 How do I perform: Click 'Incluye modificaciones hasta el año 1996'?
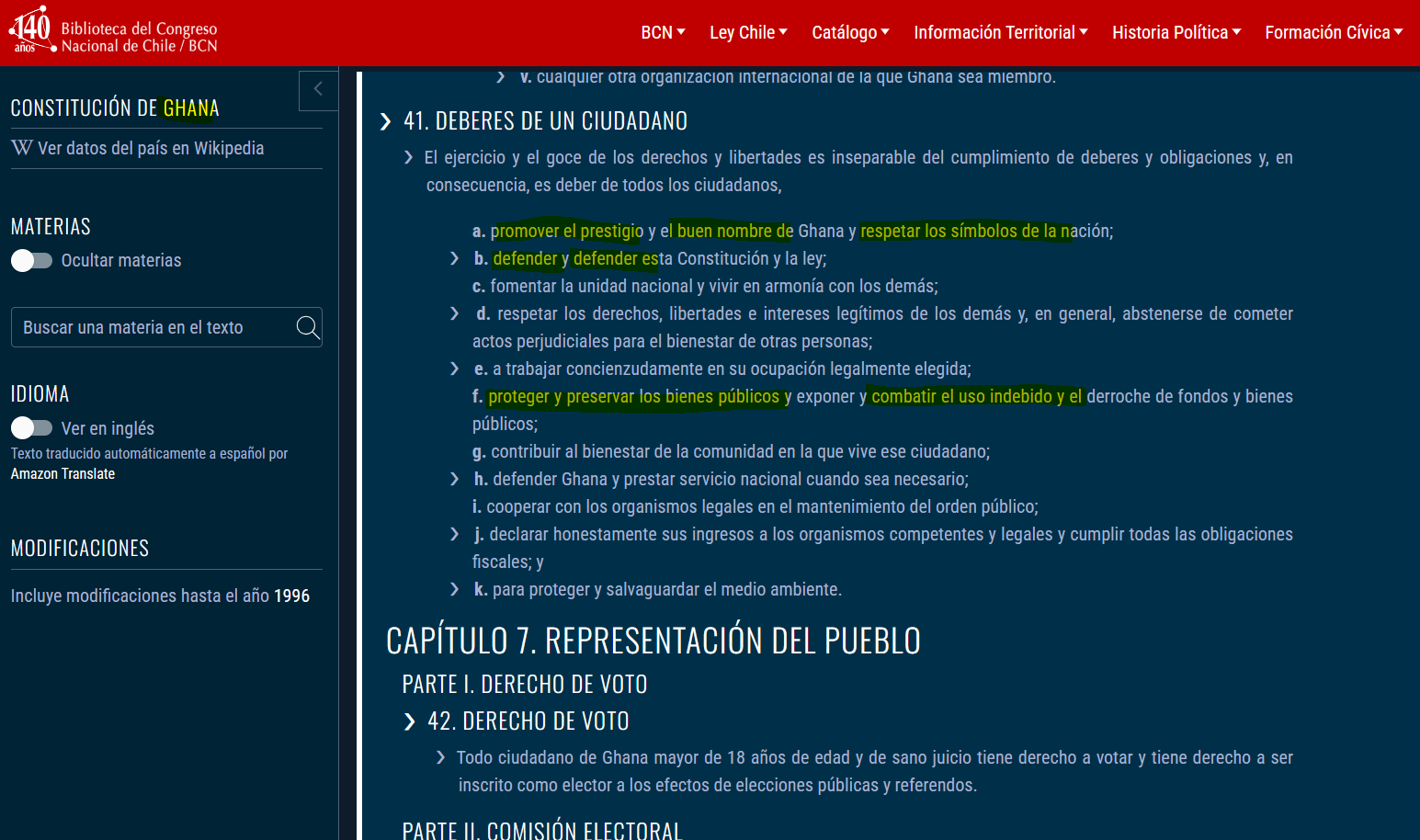pos(160,596)
